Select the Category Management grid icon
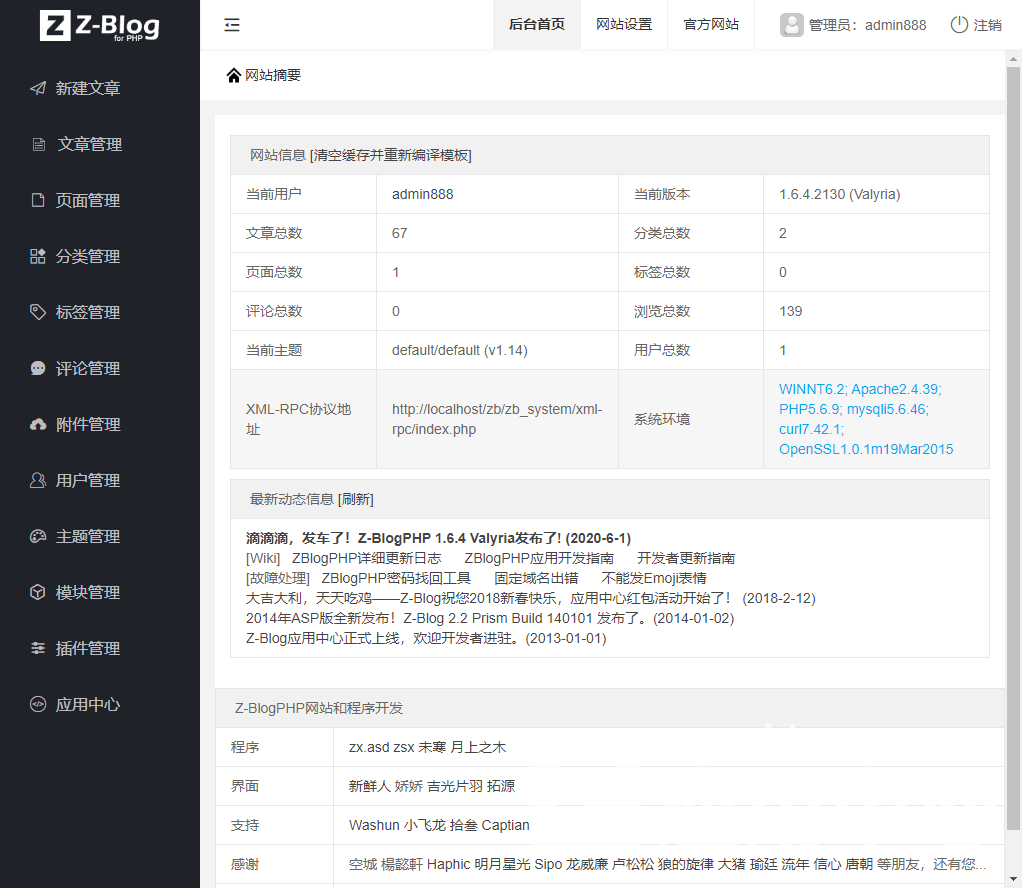 tap(38, 256)
